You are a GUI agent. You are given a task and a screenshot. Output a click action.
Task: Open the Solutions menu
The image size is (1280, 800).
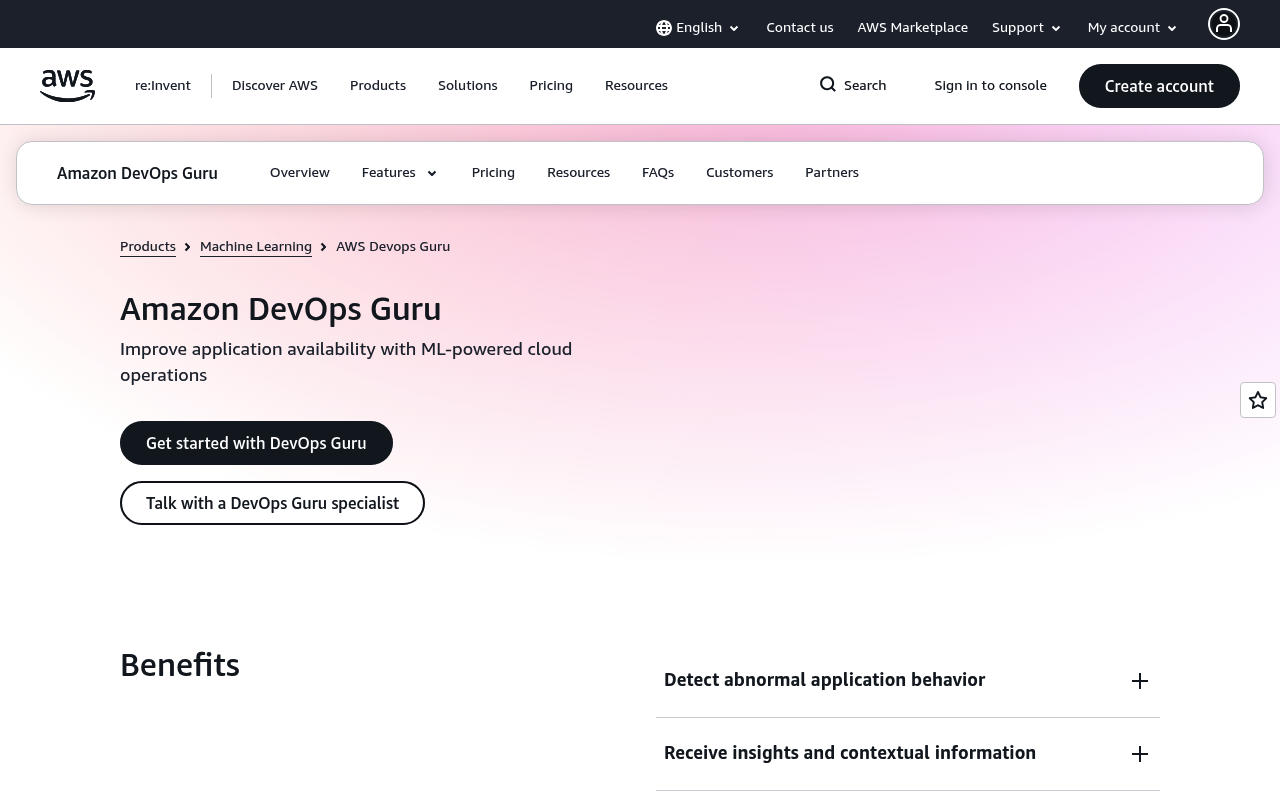[467, 85]
